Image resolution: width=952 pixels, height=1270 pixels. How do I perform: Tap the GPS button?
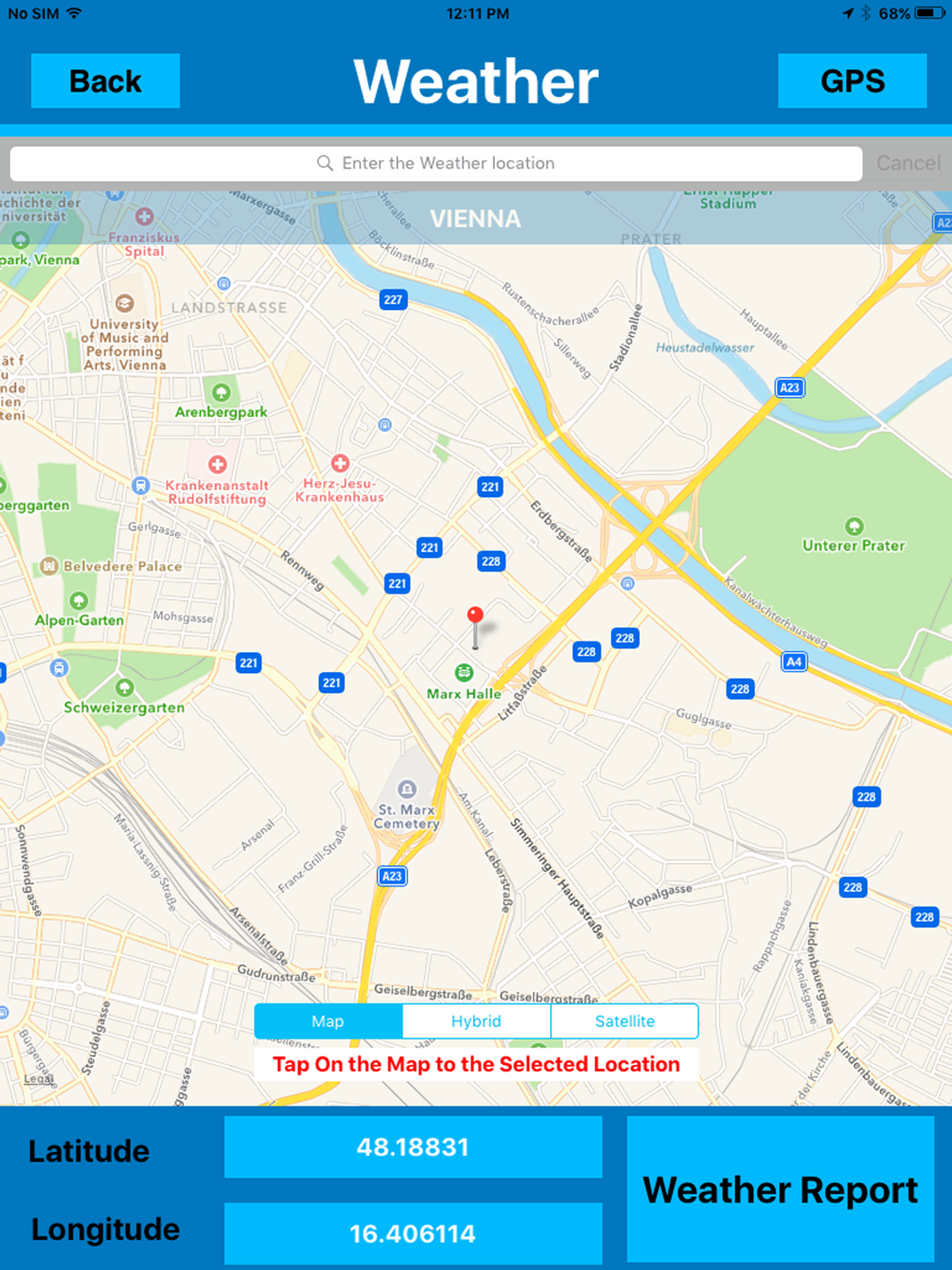(x=853, y=81)
